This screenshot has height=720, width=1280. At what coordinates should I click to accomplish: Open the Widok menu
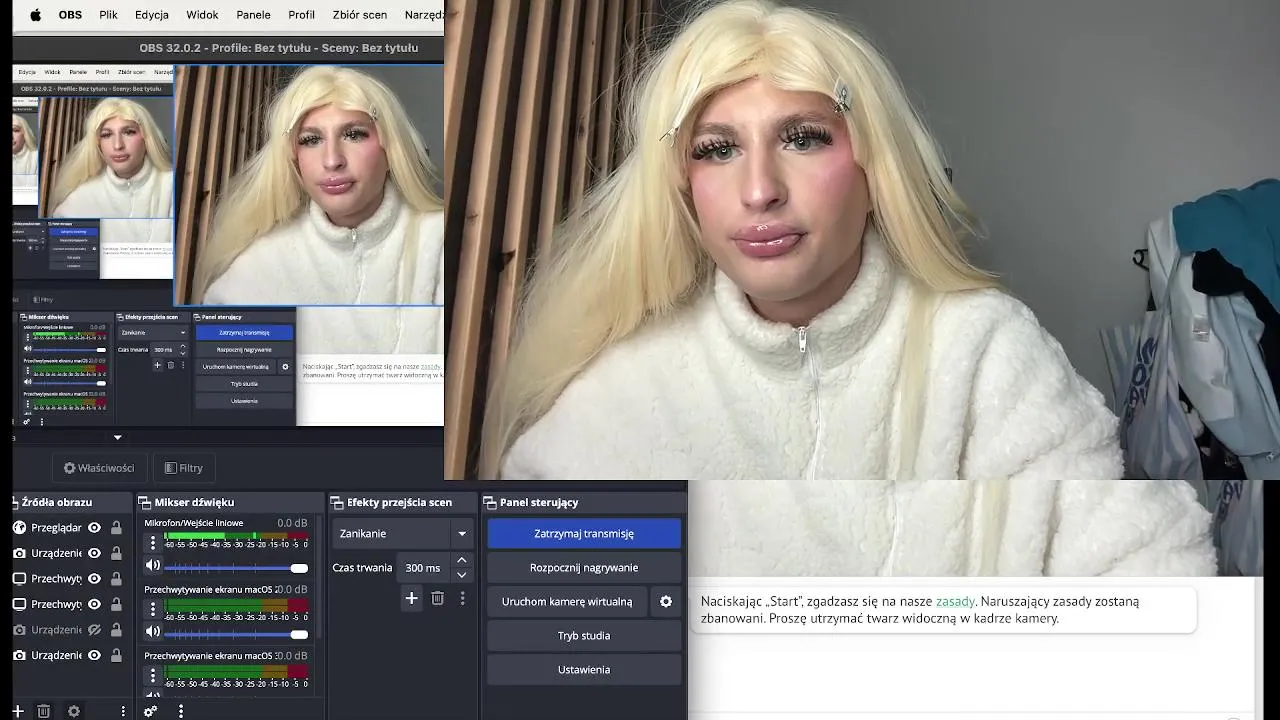(202, 15)
